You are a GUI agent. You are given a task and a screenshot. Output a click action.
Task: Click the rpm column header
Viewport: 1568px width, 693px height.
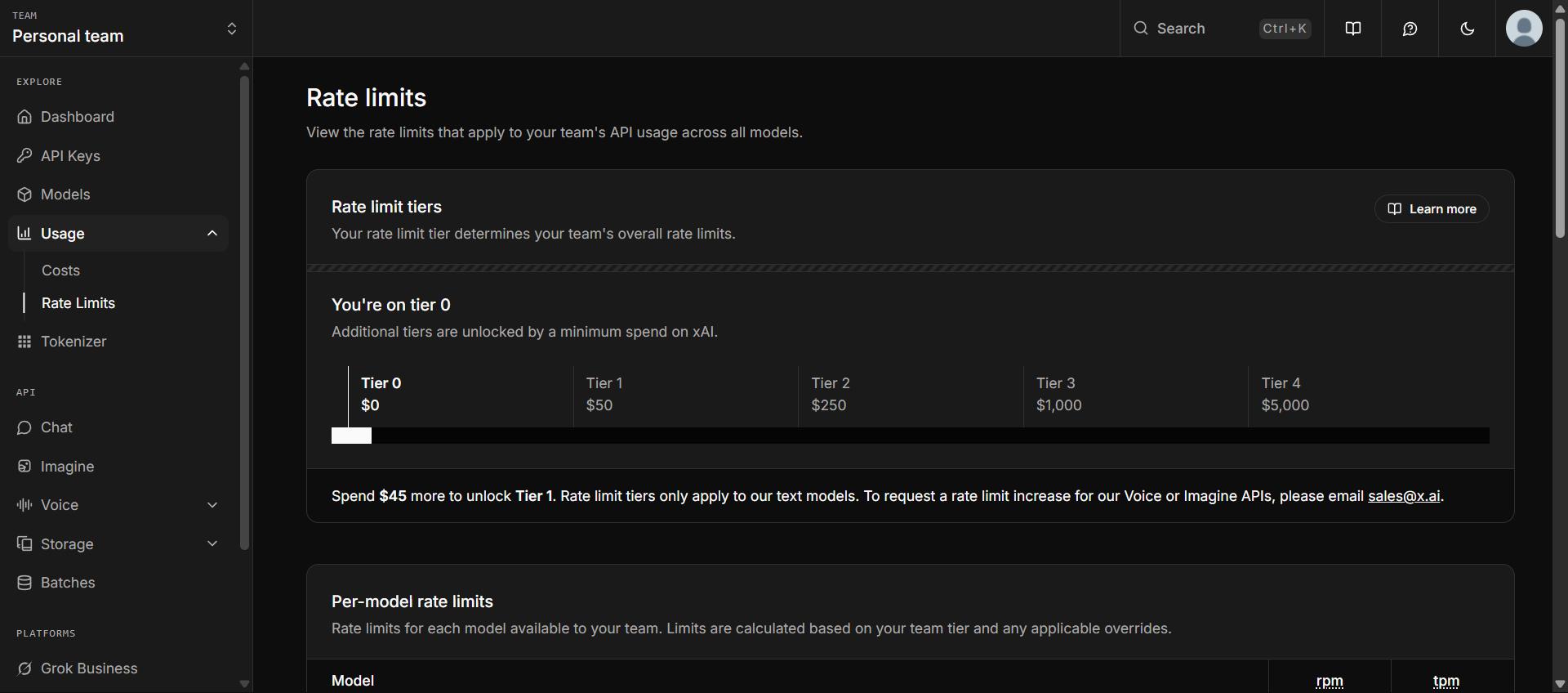click(1330, 681)
